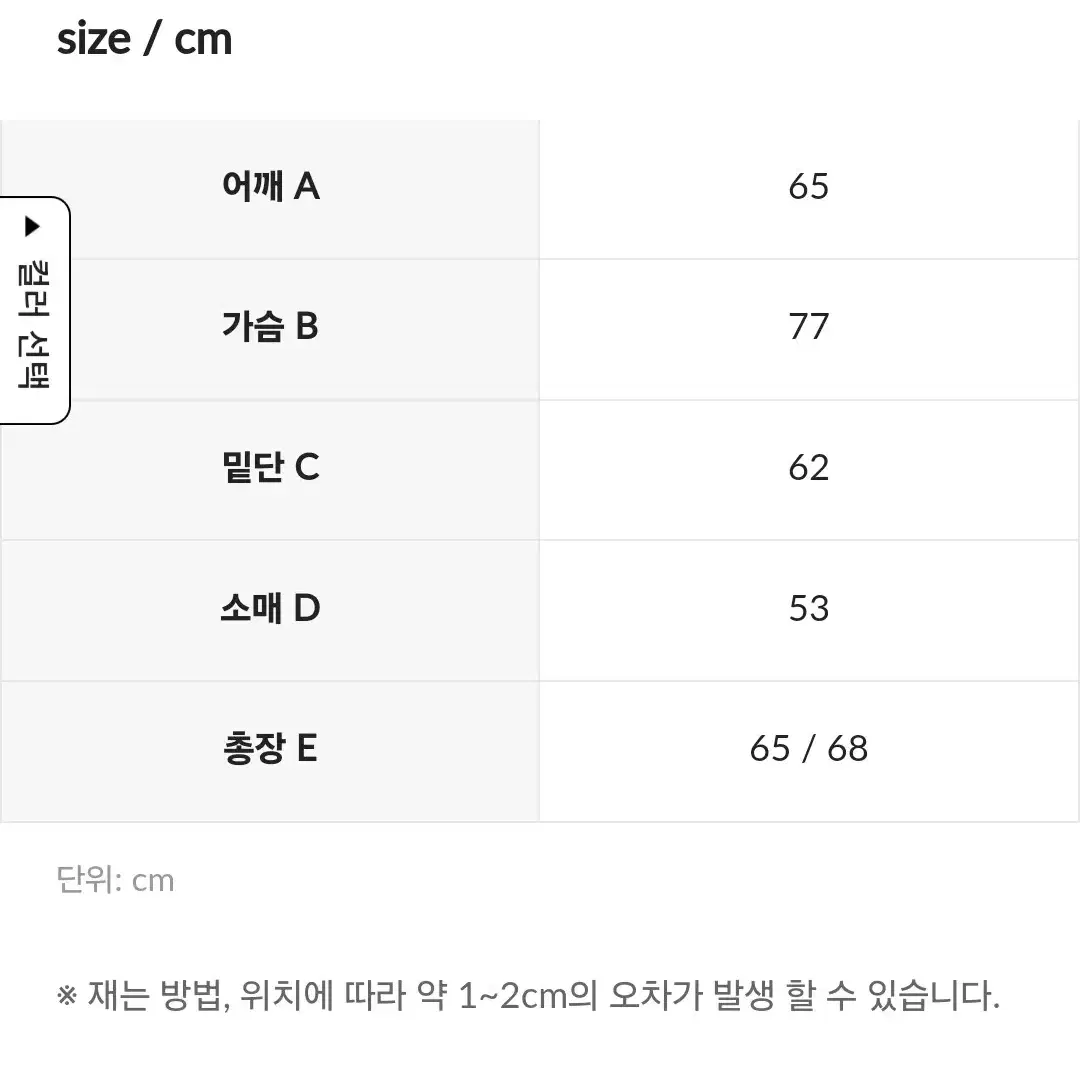Image resolution: width=1080 pixels, height=1080 pixels.
Task: Select the 소매 D row label
Action: coord(271,608)
